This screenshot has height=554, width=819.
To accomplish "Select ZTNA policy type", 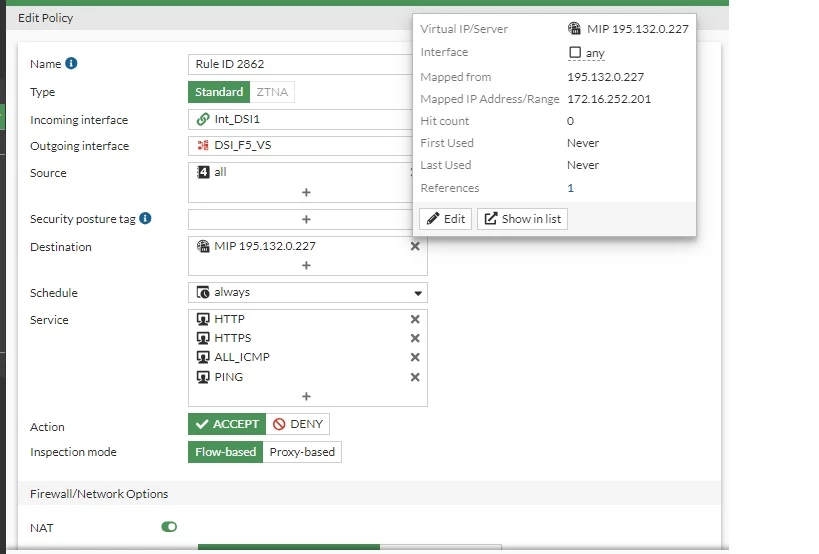I will pos(272,92).
